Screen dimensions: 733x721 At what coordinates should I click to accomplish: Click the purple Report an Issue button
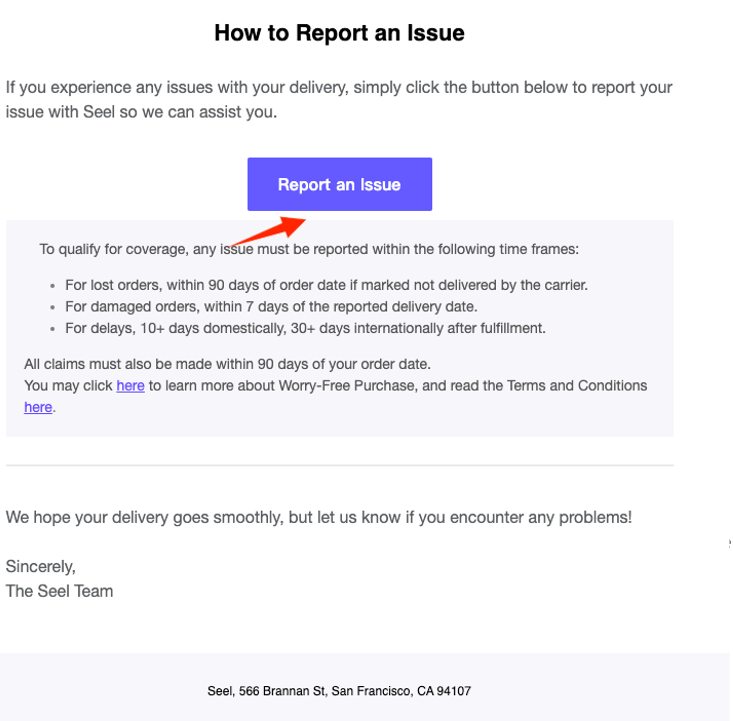pyautogui.click(x=339, y=184)
